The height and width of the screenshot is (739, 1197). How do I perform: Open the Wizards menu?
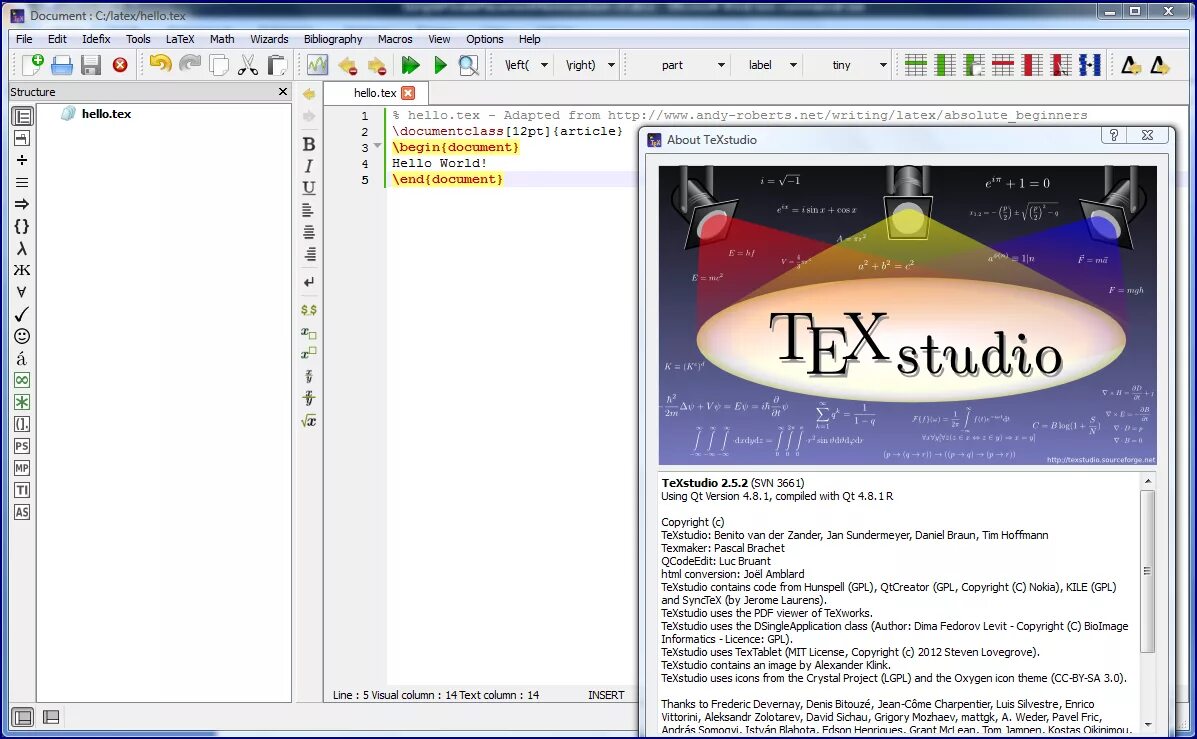click(x=269, y=39)
